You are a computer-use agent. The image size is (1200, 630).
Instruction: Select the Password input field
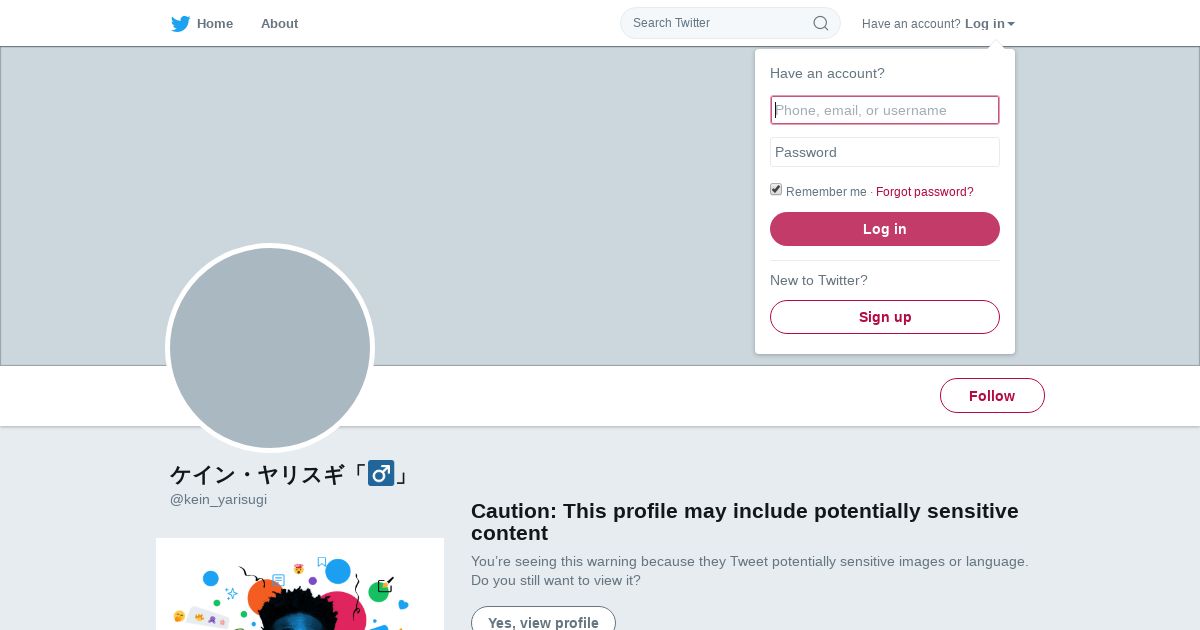coord(885,152)
